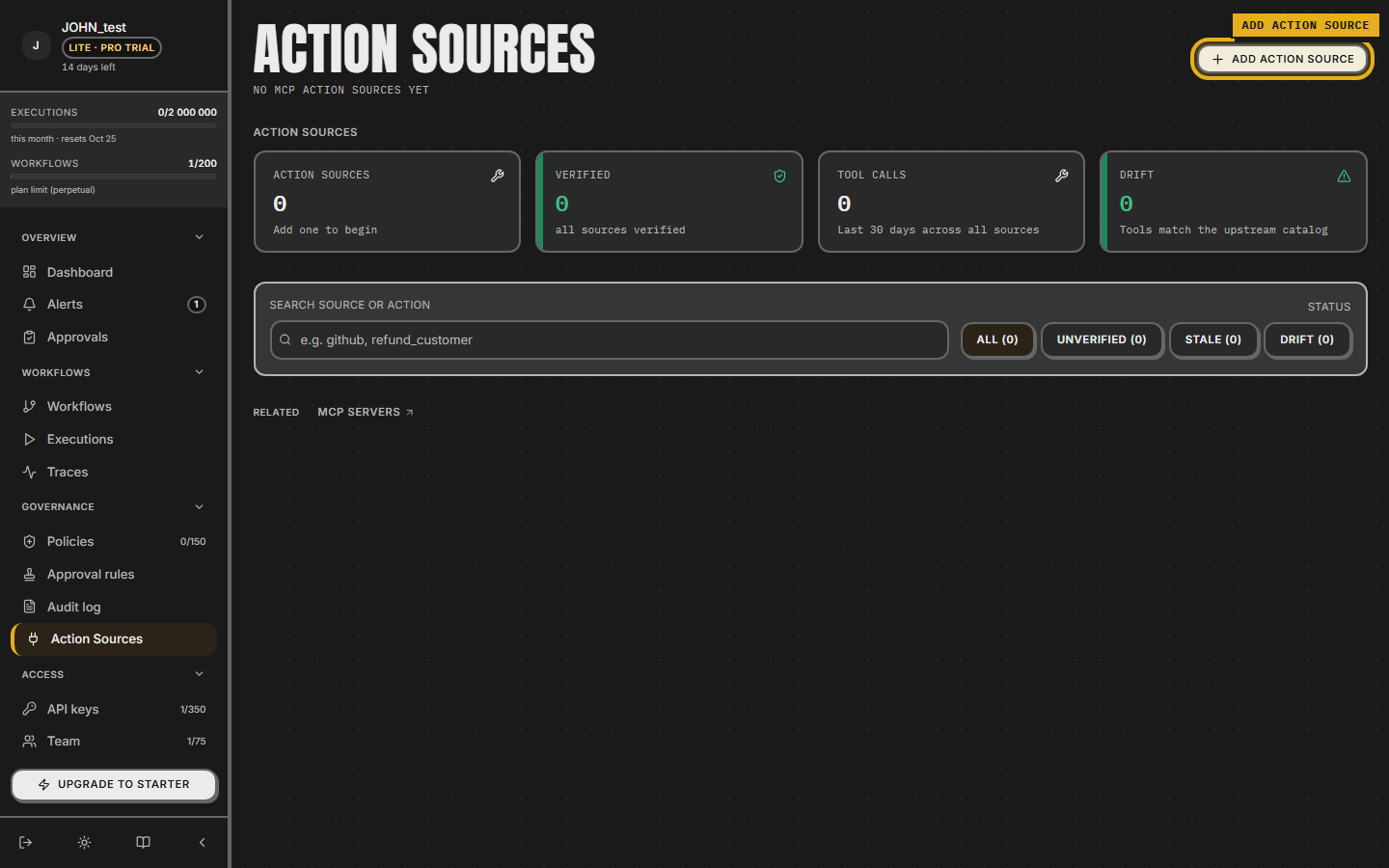Click the magnifier icon in search field
The width and height of the screenshot is (1389, 868).
pyautogui.click(x=286, y=339)
